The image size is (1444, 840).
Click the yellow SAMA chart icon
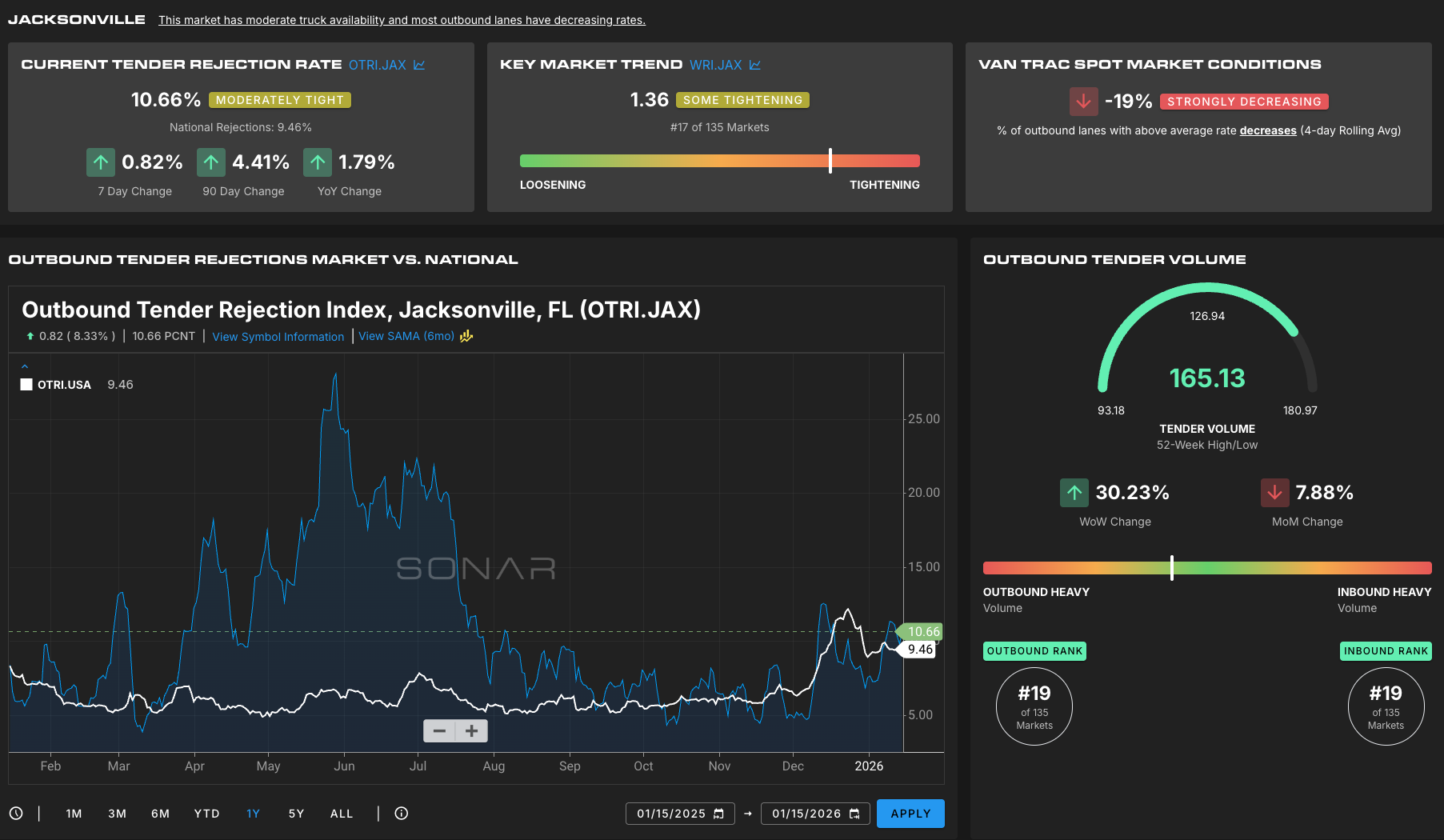tap(466, 336)
